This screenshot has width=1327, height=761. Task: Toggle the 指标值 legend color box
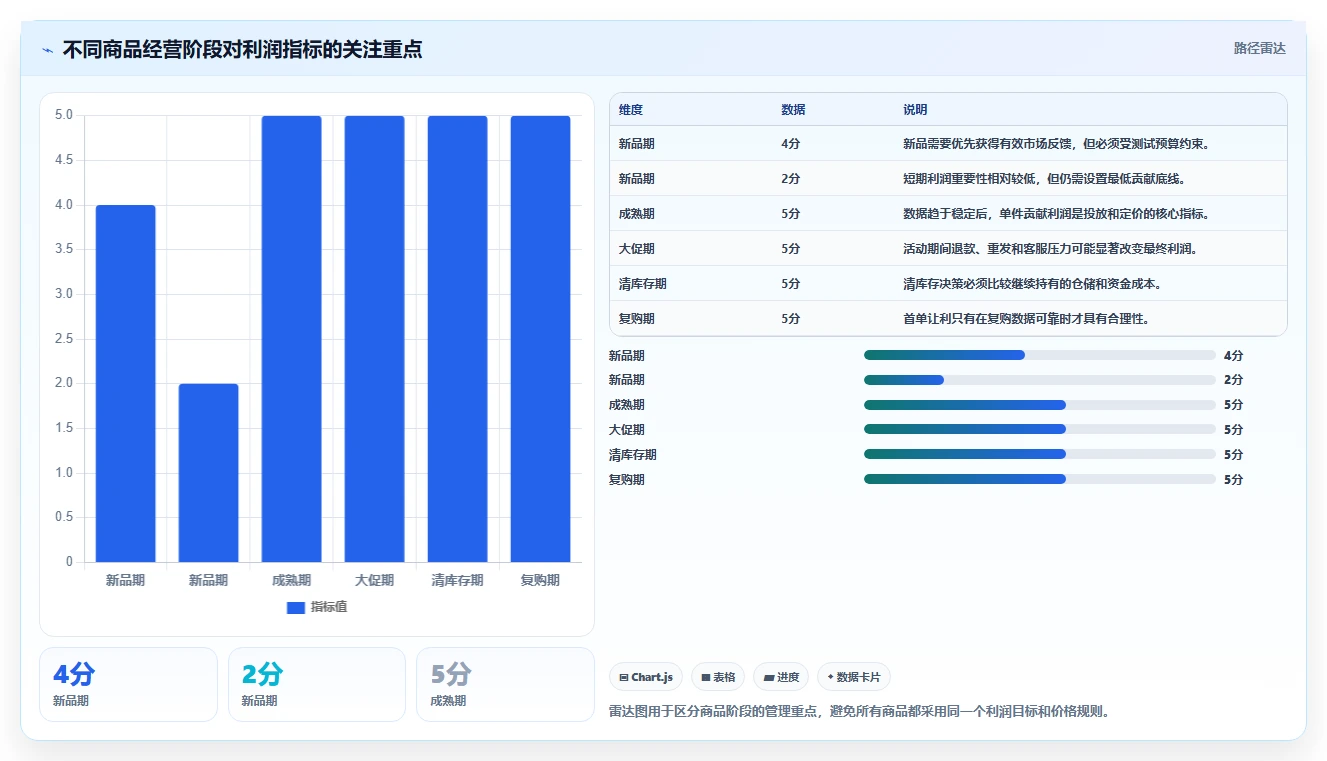click(295, 607)
